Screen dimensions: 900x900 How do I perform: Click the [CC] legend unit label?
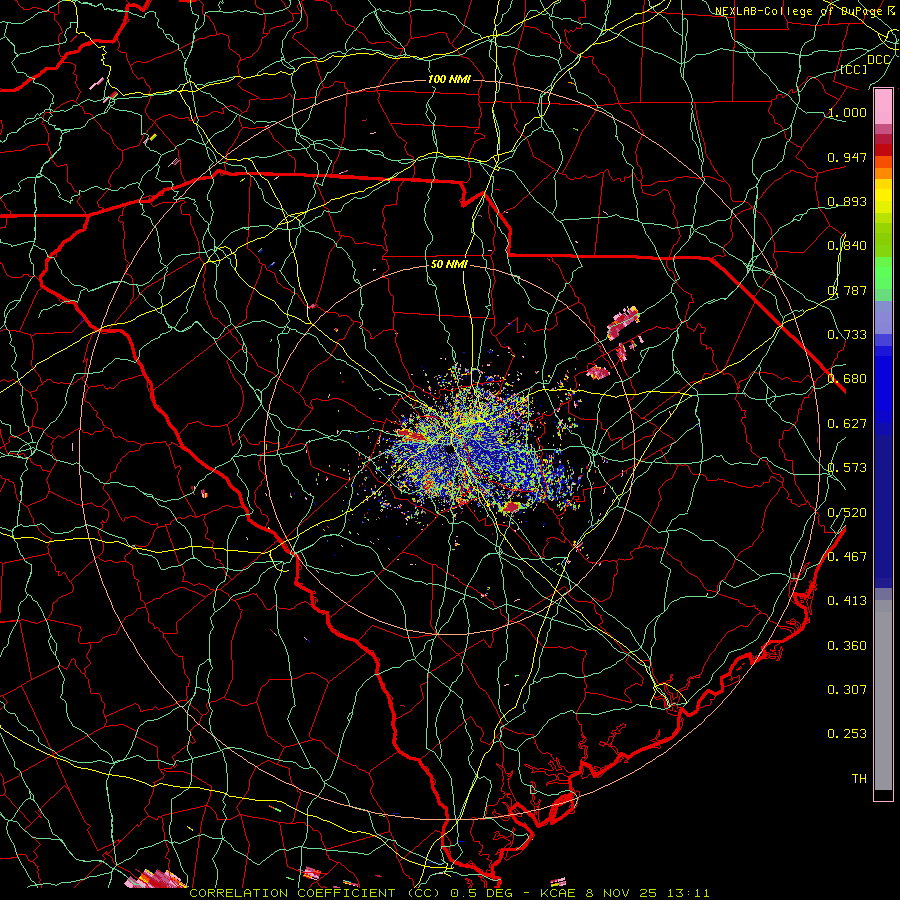854,70
